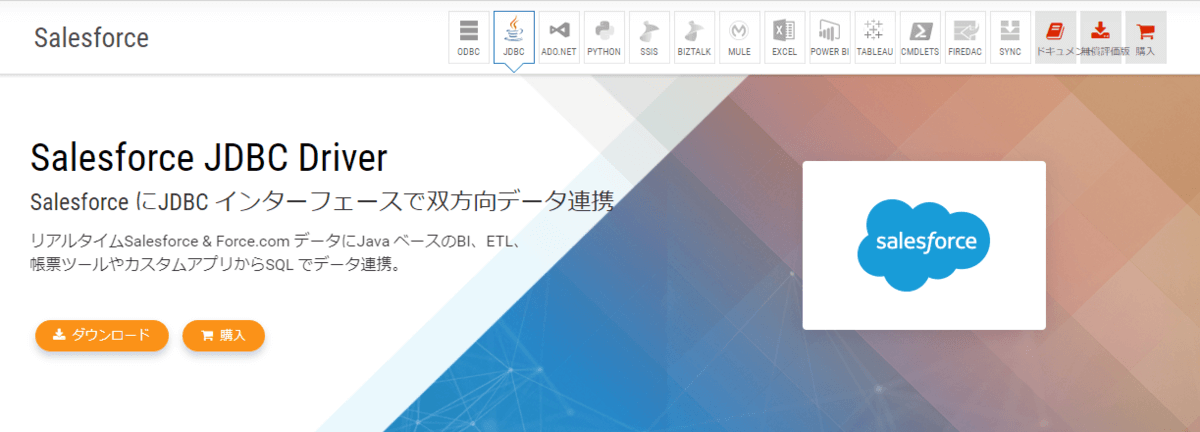This screenshot has width=1200, height=432.
Task: Click the red shopping cart purchase icon
Action: [1145, 37]
